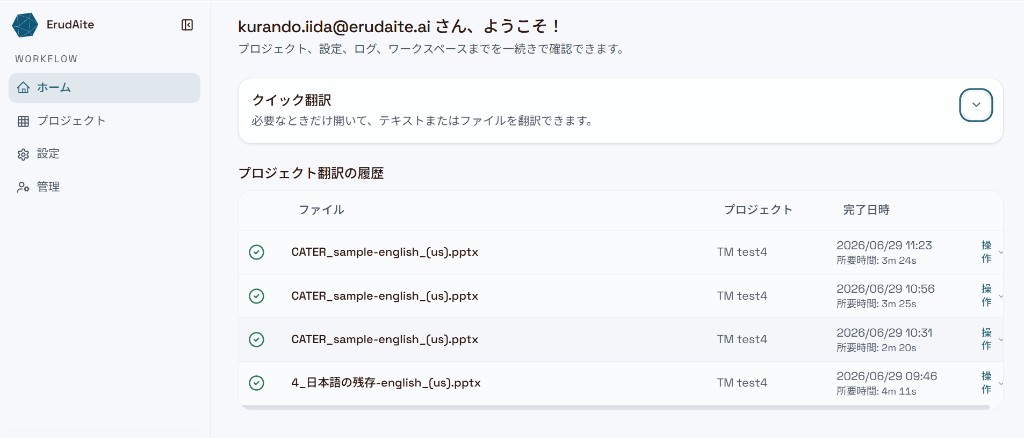
Task: Open the 管理 menu item
Action: (x=104, y=187)
